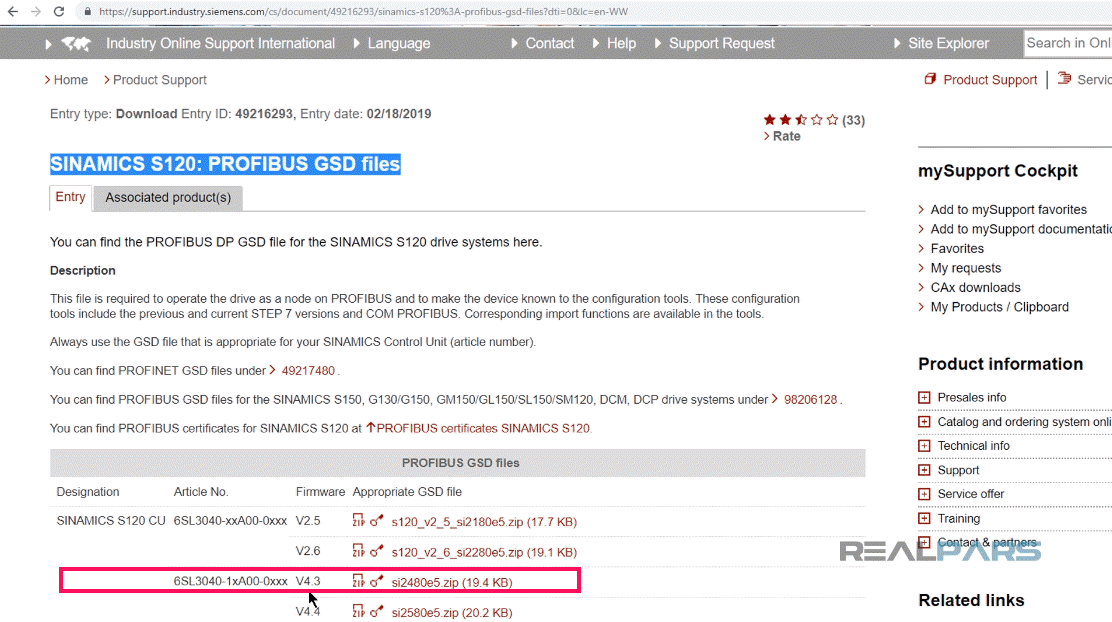Navigate to Home breadcrumb
This screenshot has width=1112, height=622.
click(x=71, y=80)
